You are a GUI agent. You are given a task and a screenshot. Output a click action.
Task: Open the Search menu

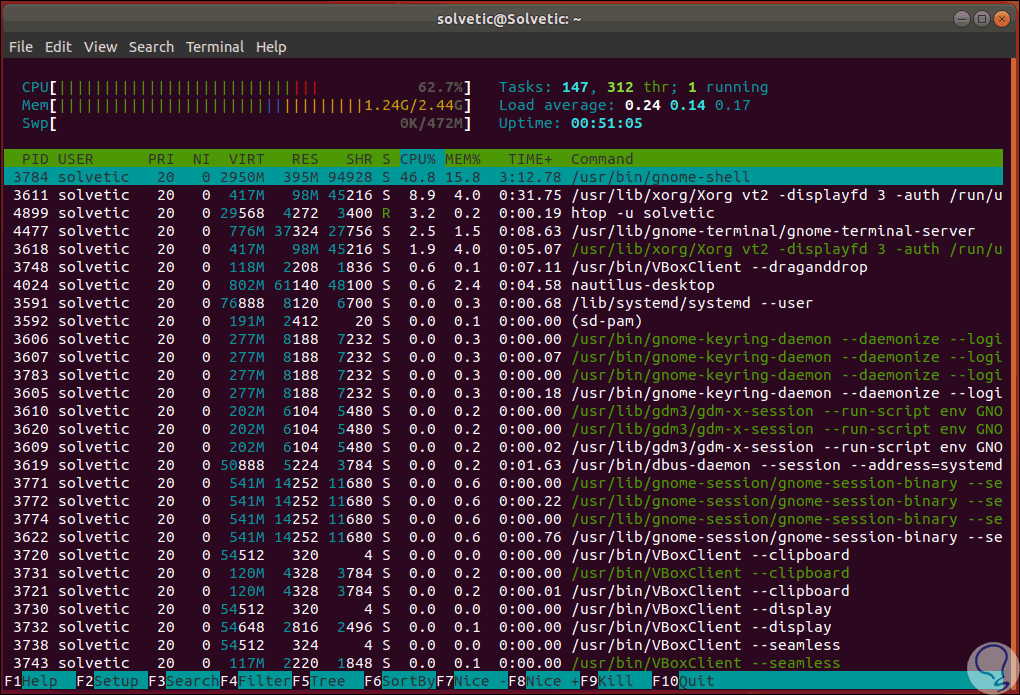(151, 47)
